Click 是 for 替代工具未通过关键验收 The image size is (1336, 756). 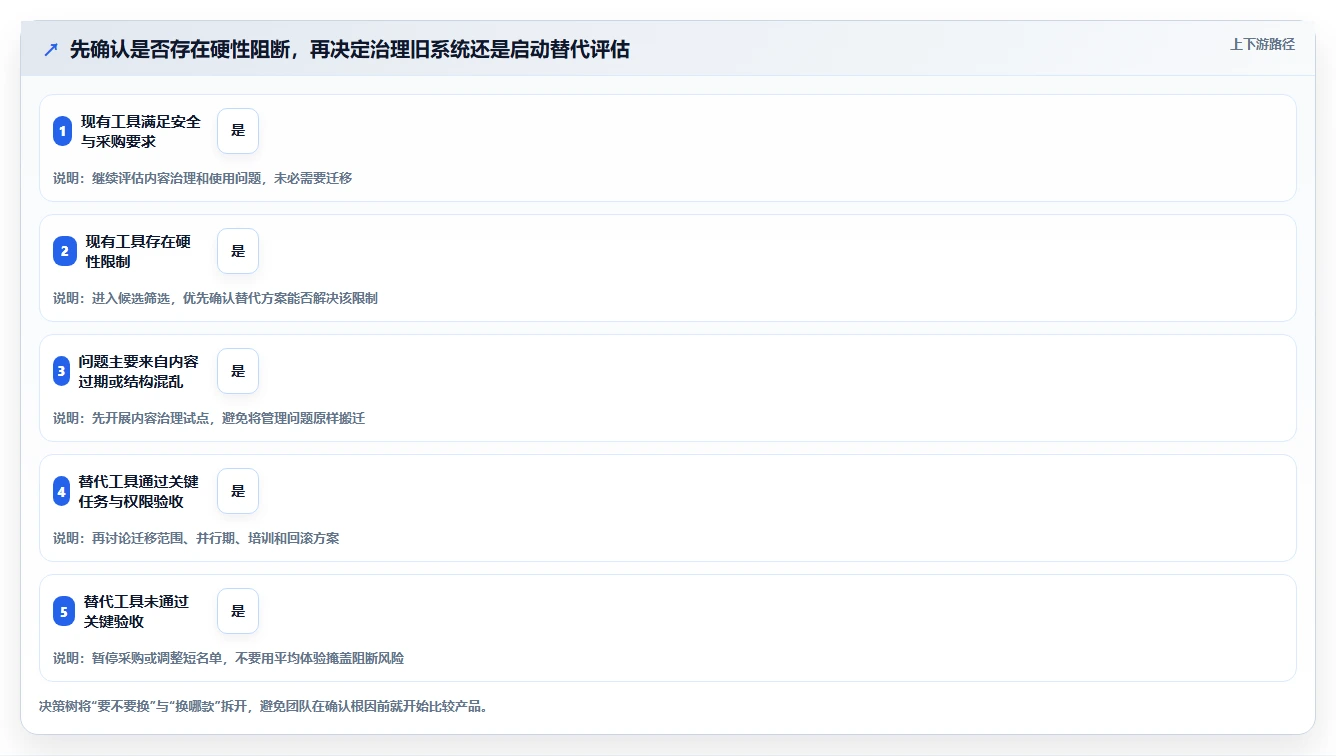pyautogui.click(x=238, y=611)
